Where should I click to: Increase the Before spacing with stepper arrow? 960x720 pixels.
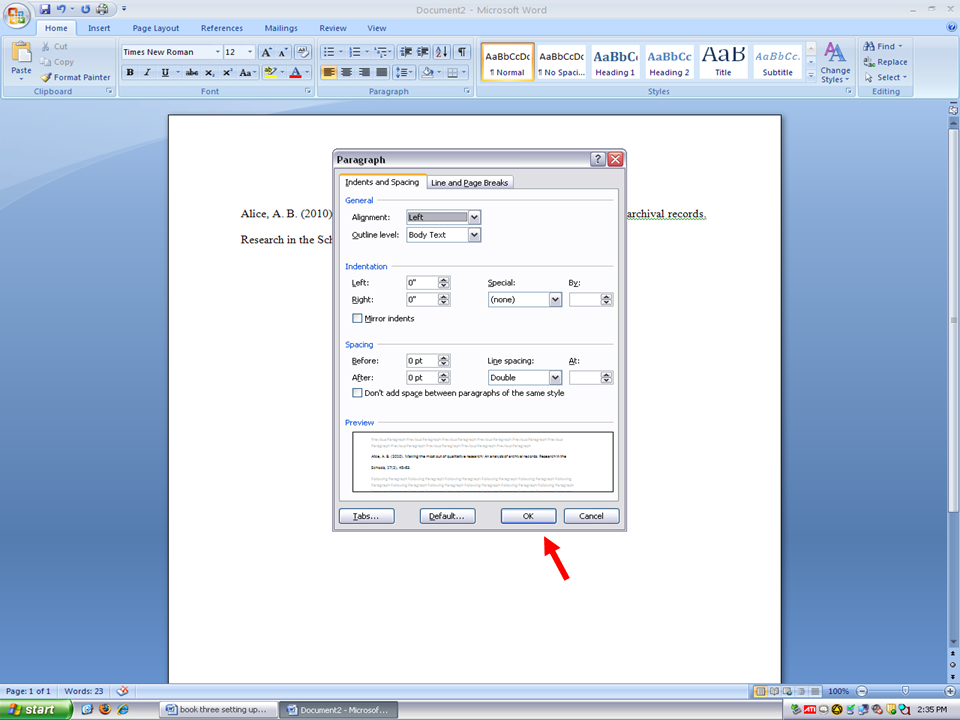[444, 358]
